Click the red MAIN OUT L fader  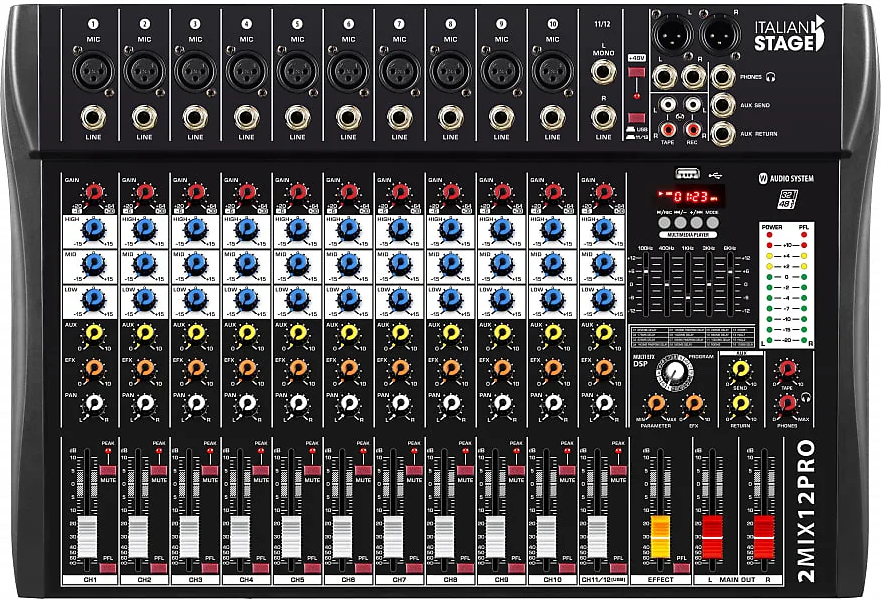712,537
